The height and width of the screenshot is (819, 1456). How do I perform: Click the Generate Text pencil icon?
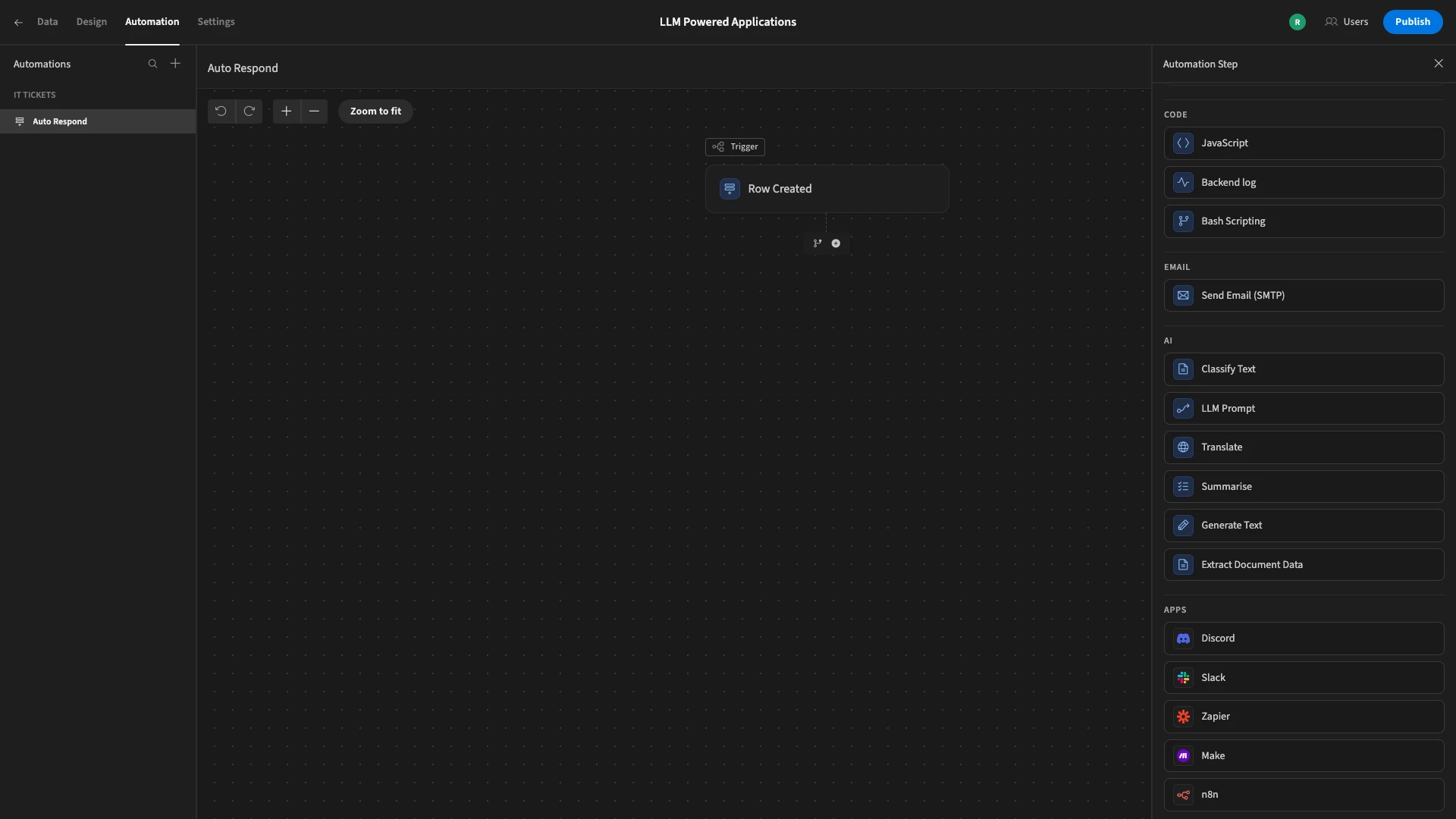coord(1183,526)
